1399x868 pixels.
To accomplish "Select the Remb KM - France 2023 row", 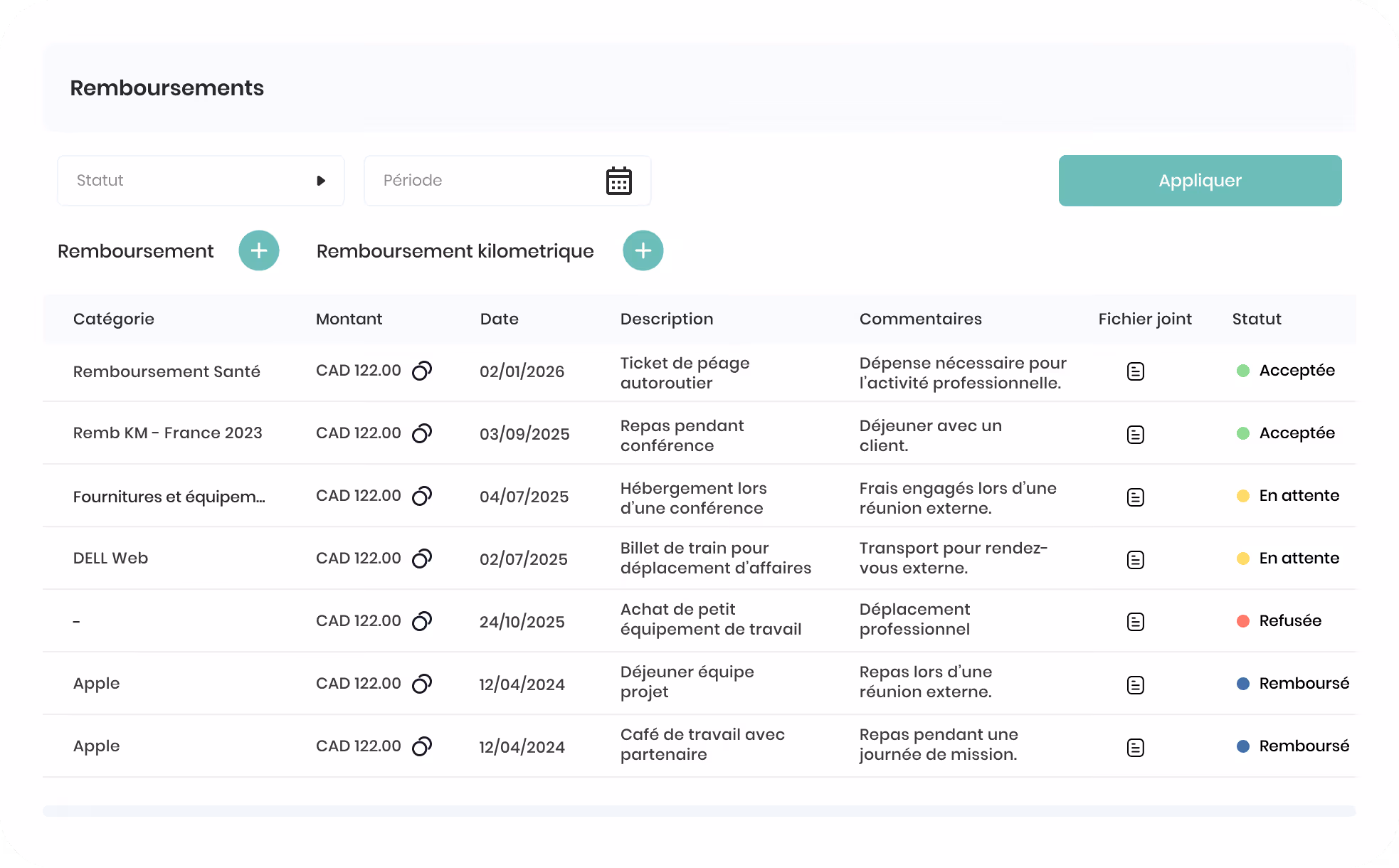I will [699, 433].
